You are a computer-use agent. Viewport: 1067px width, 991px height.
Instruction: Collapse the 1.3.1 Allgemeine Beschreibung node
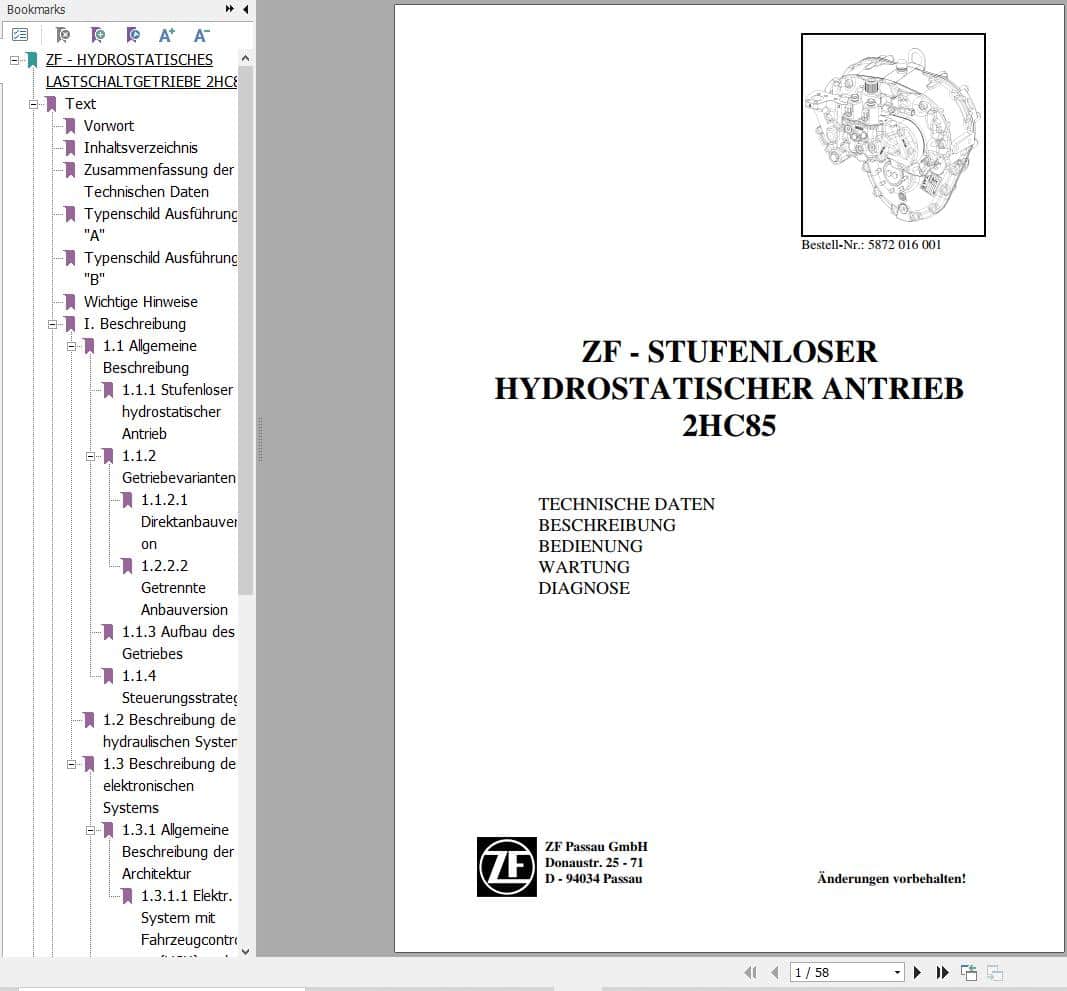tap(91, 830)
